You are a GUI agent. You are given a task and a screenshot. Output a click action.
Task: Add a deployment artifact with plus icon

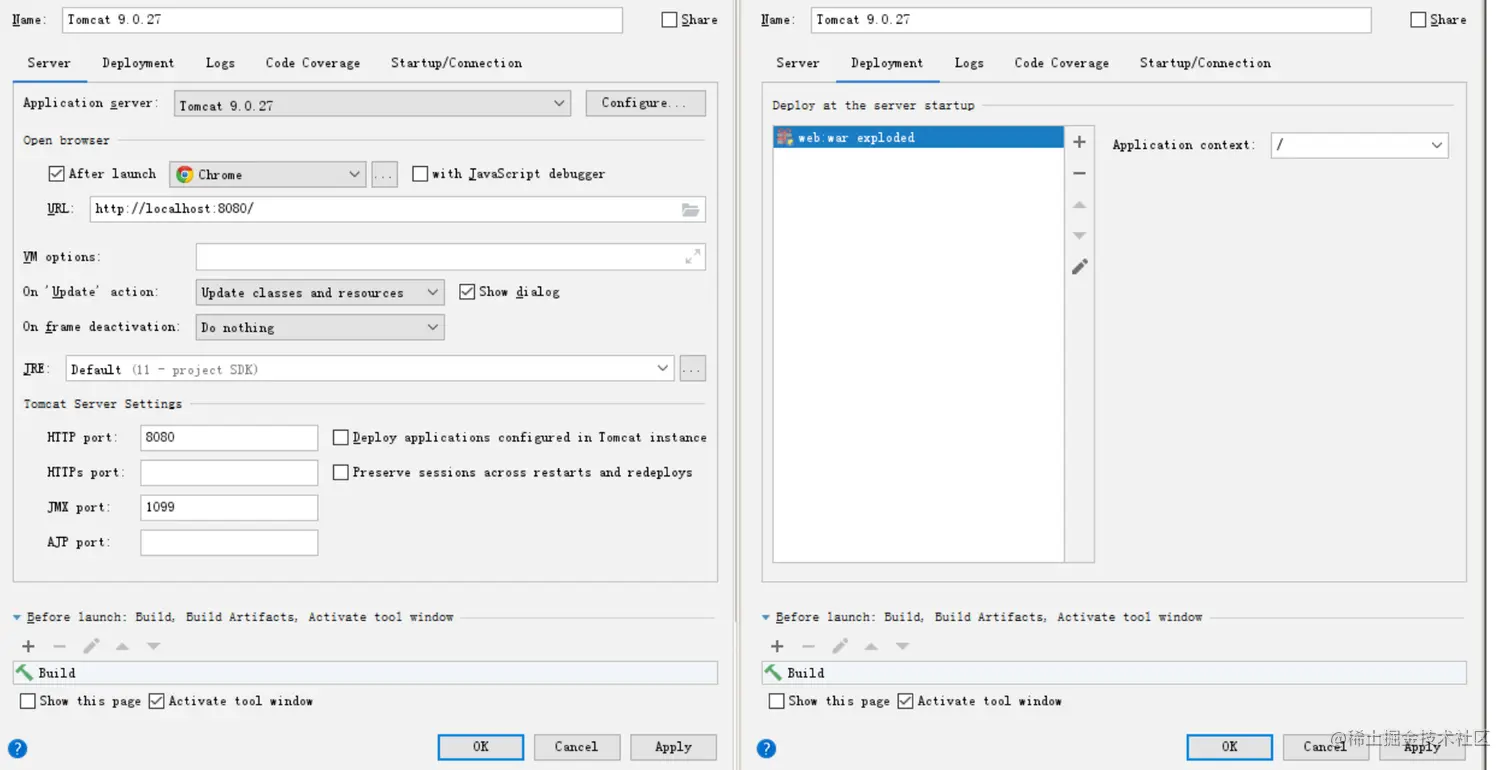pos(1079,142)
